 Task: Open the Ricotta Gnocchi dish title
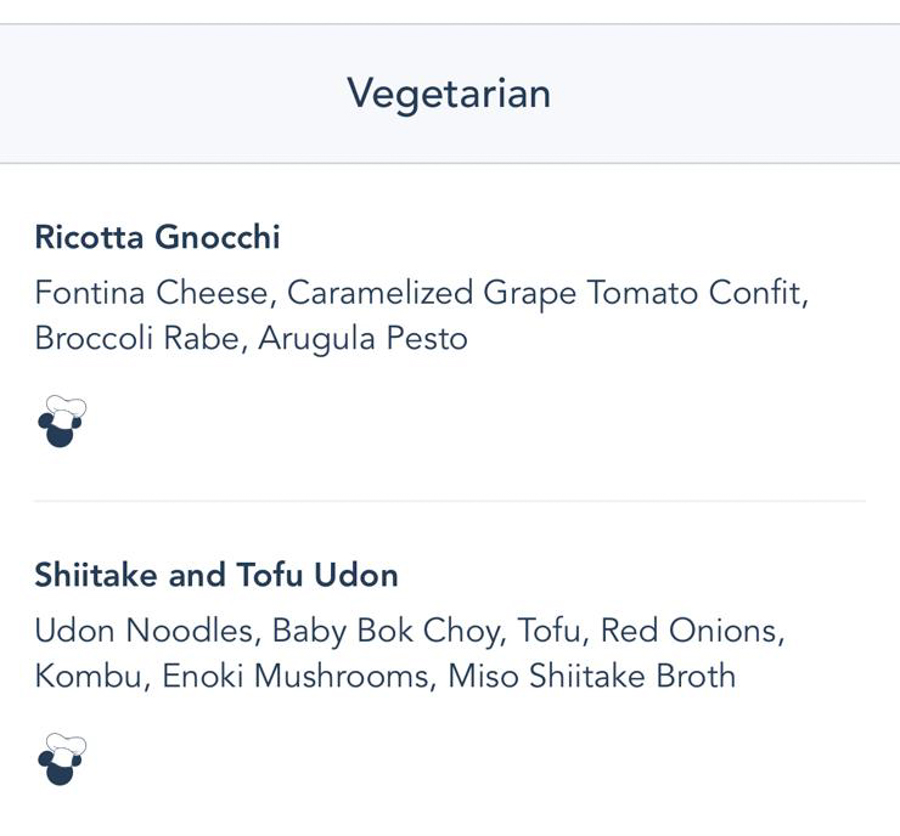157,237
